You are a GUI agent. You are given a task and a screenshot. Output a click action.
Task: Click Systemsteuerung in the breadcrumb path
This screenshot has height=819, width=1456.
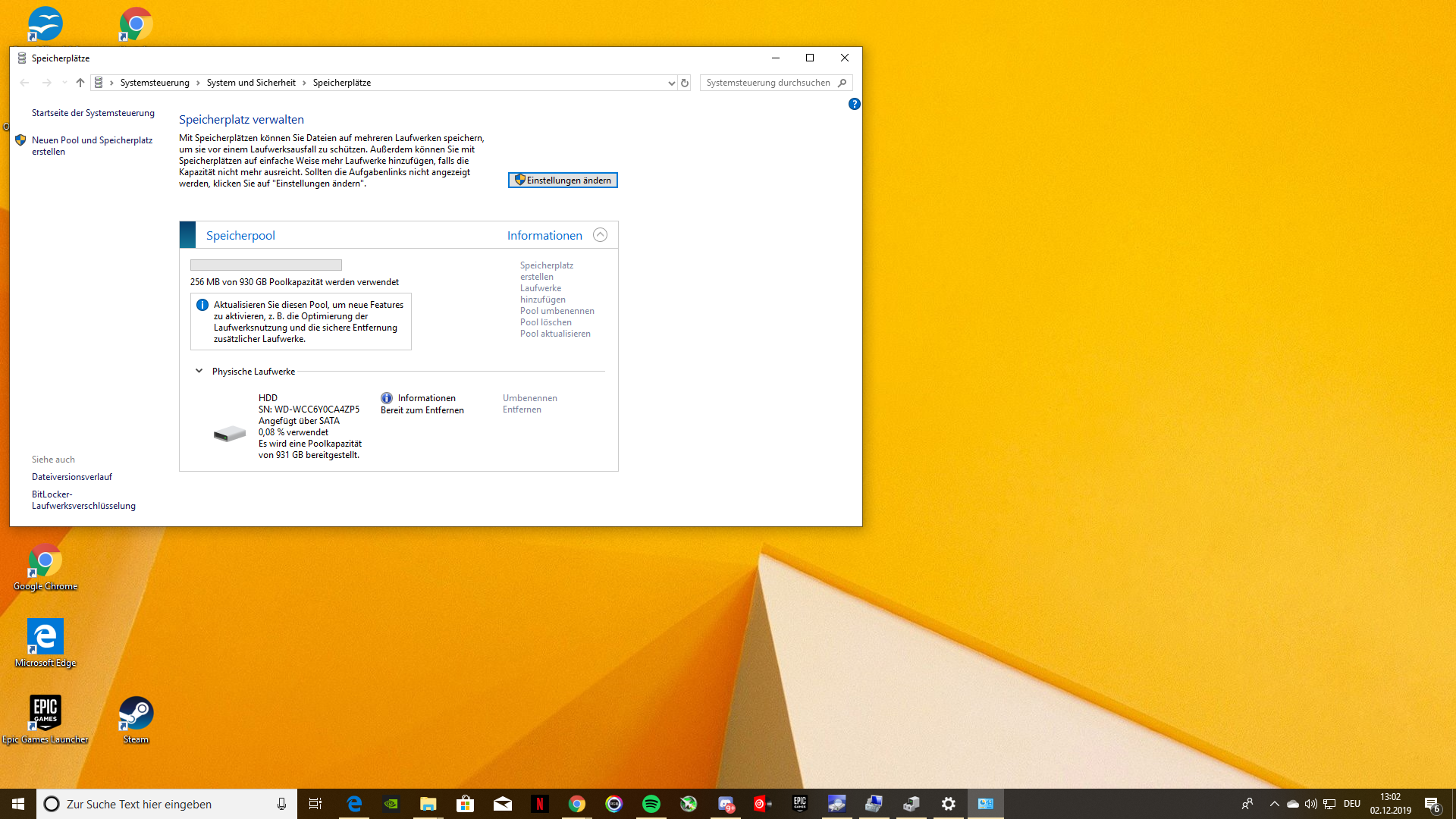[155, 83]
